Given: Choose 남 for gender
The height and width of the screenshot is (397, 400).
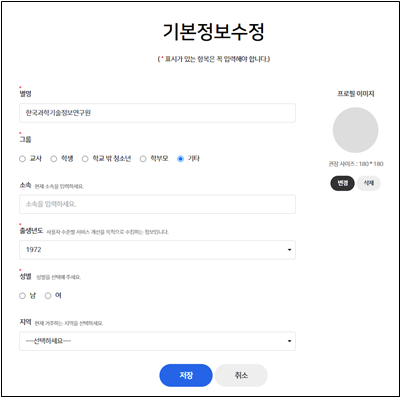Looking at the screenshot, I should click(22, 295).
